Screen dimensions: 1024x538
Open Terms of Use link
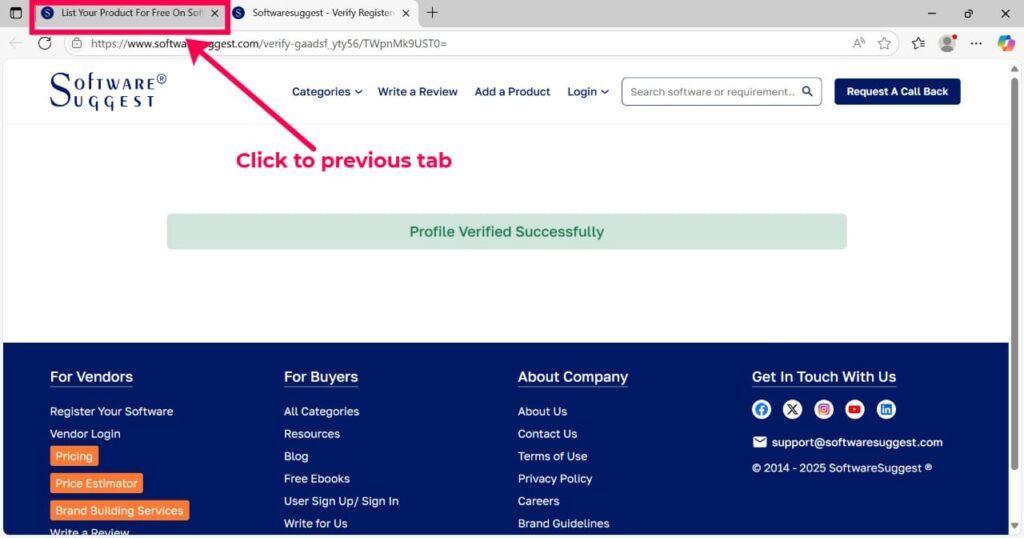(x=552, y=456)
